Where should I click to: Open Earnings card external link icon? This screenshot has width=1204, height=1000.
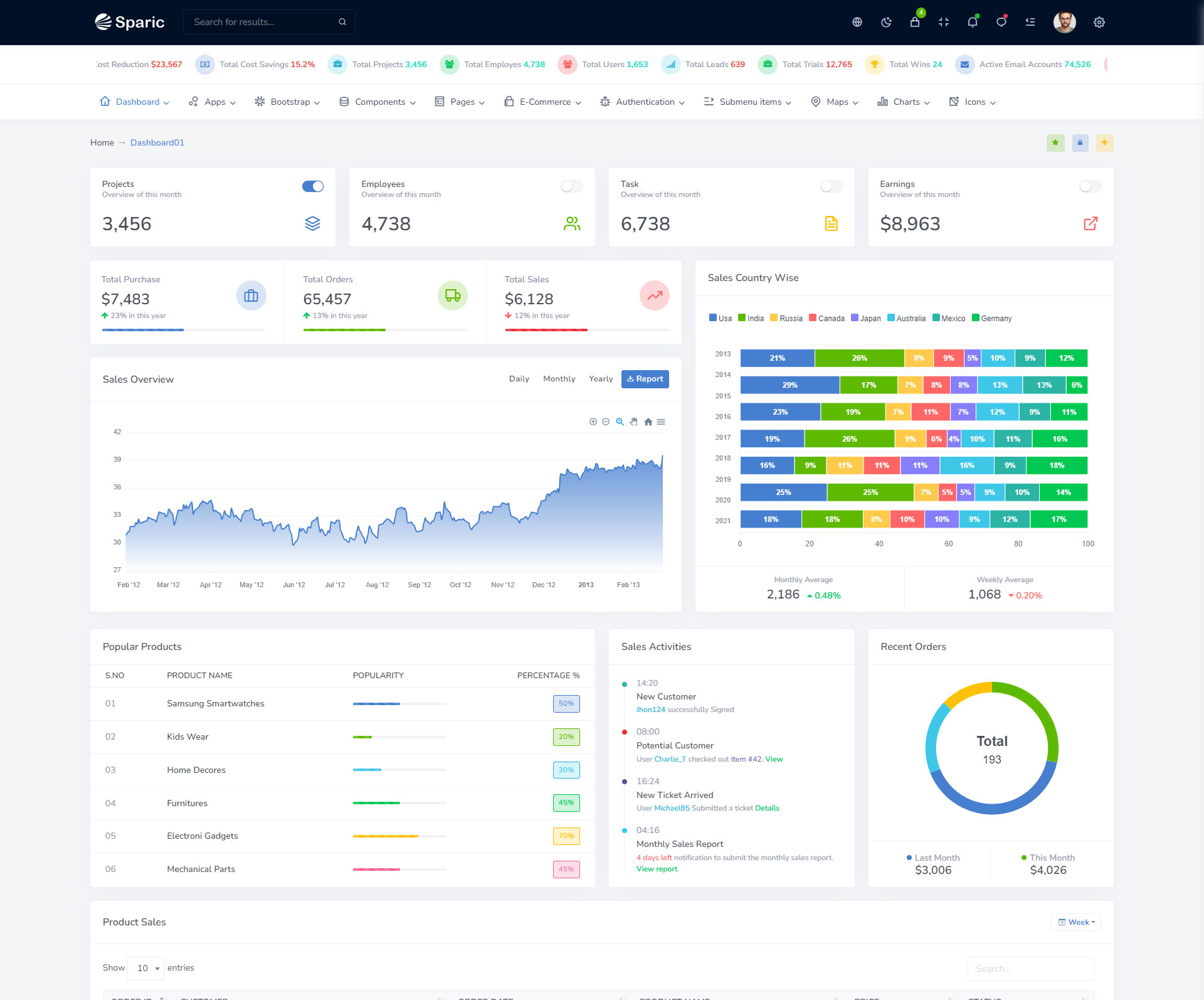(x=1090, y=223)
